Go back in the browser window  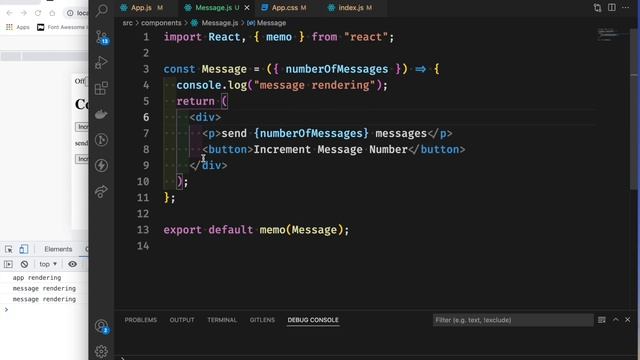[x=9, y=13]
